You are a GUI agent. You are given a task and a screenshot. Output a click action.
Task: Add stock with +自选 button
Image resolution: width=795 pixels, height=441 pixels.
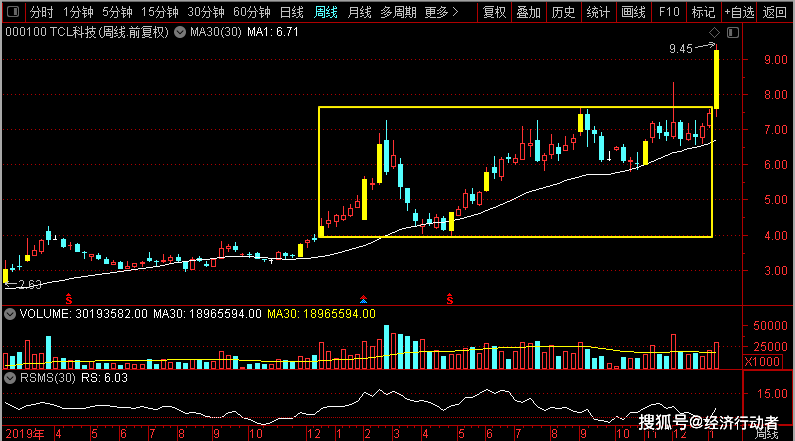click(739, 12)
